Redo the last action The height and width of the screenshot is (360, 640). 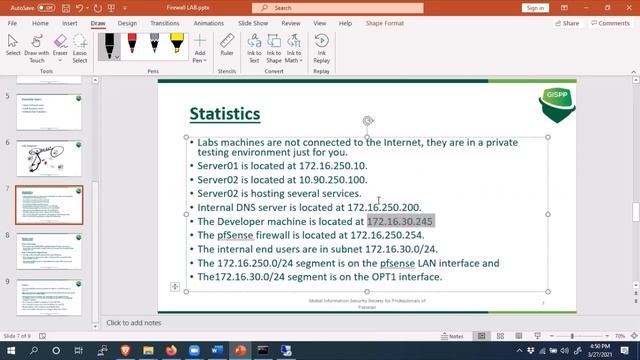98,8
